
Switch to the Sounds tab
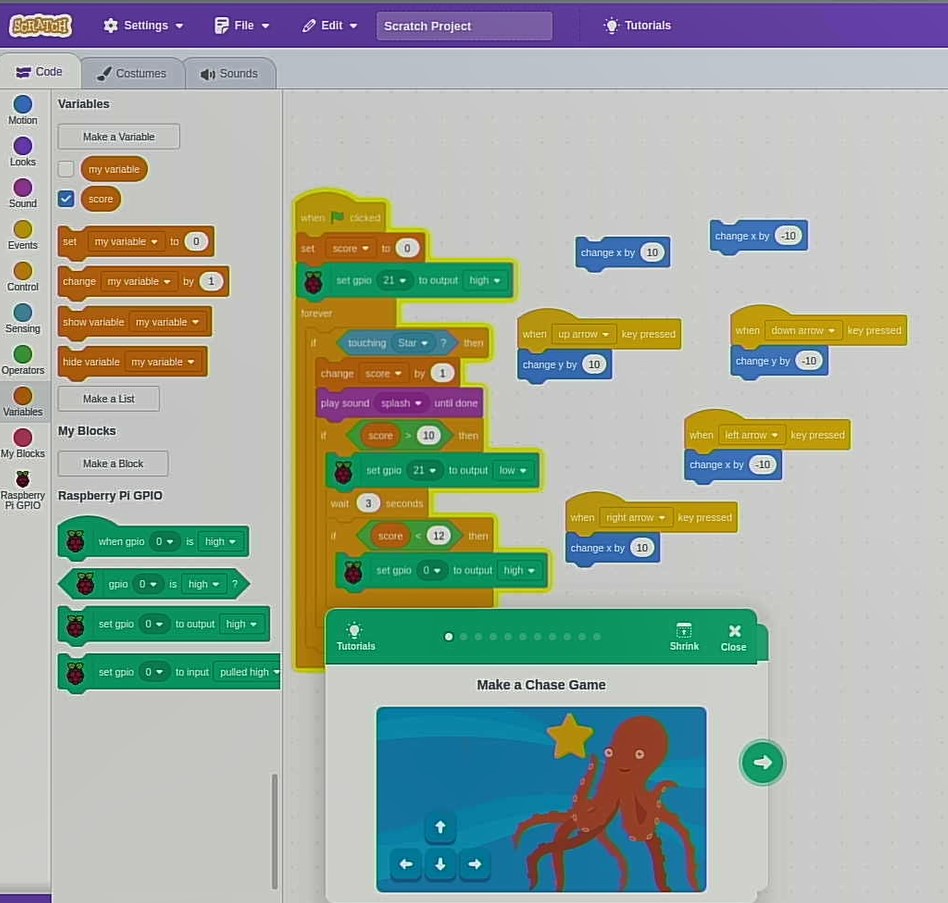point(229,73)
